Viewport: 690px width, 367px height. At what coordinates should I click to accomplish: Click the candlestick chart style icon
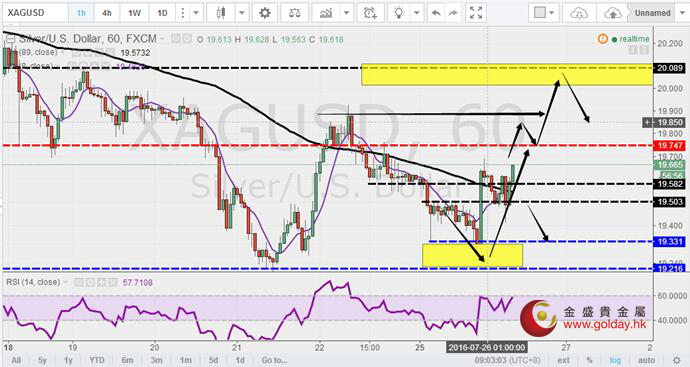221,13
